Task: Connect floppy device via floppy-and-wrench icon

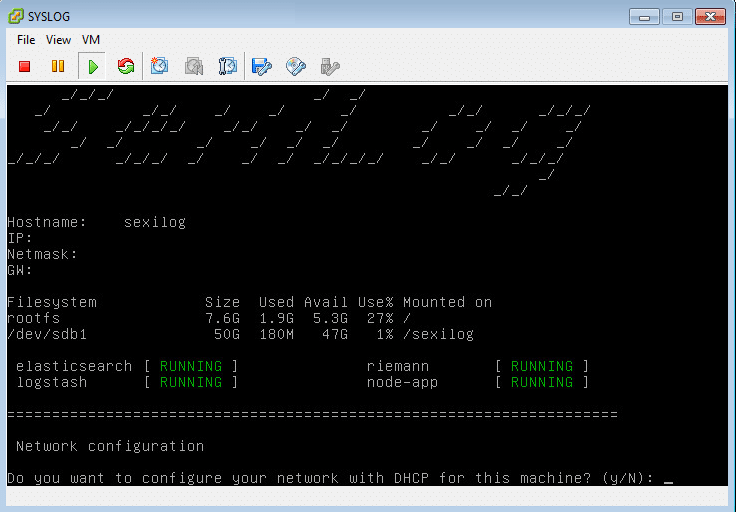Action: pyautogui.click(x=261, y=67)
